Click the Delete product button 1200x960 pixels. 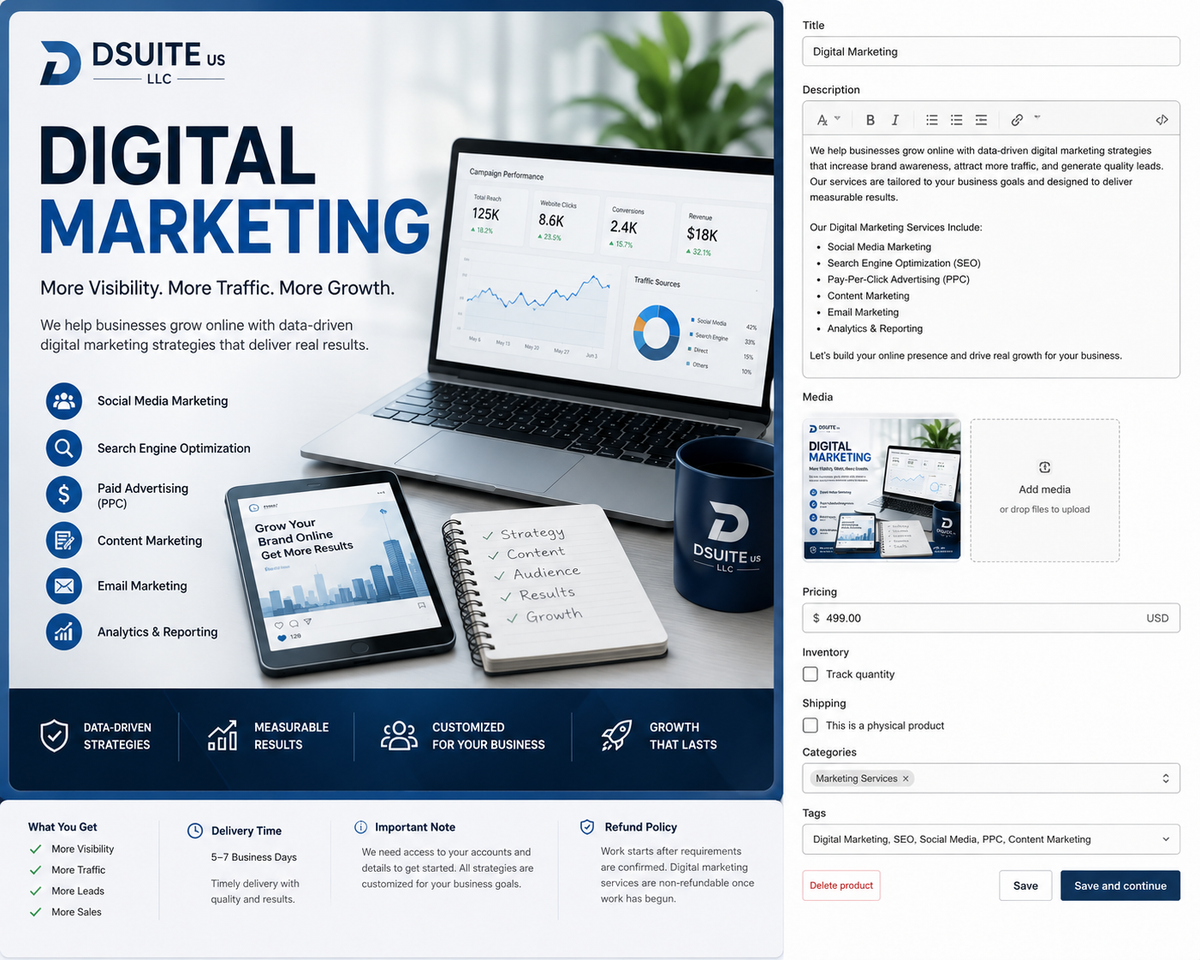pyautogui.click(x=841, y=885)
